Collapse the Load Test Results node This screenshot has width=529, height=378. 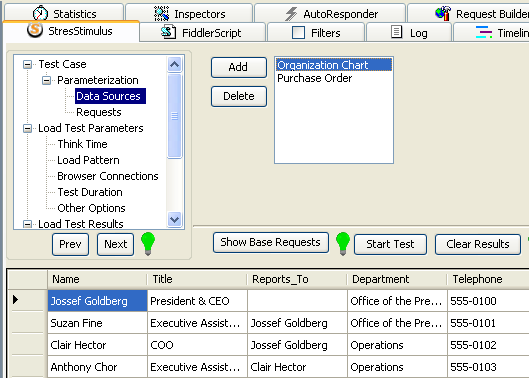pos(27,224)
